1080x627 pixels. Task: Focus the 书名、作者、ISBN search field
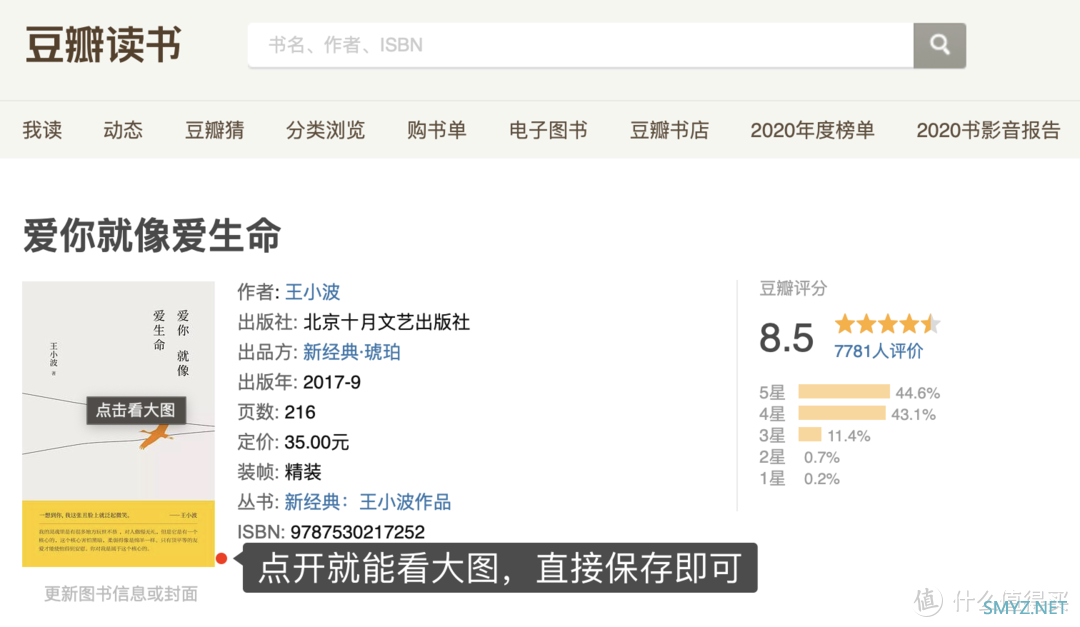click(x=581, y=45)
